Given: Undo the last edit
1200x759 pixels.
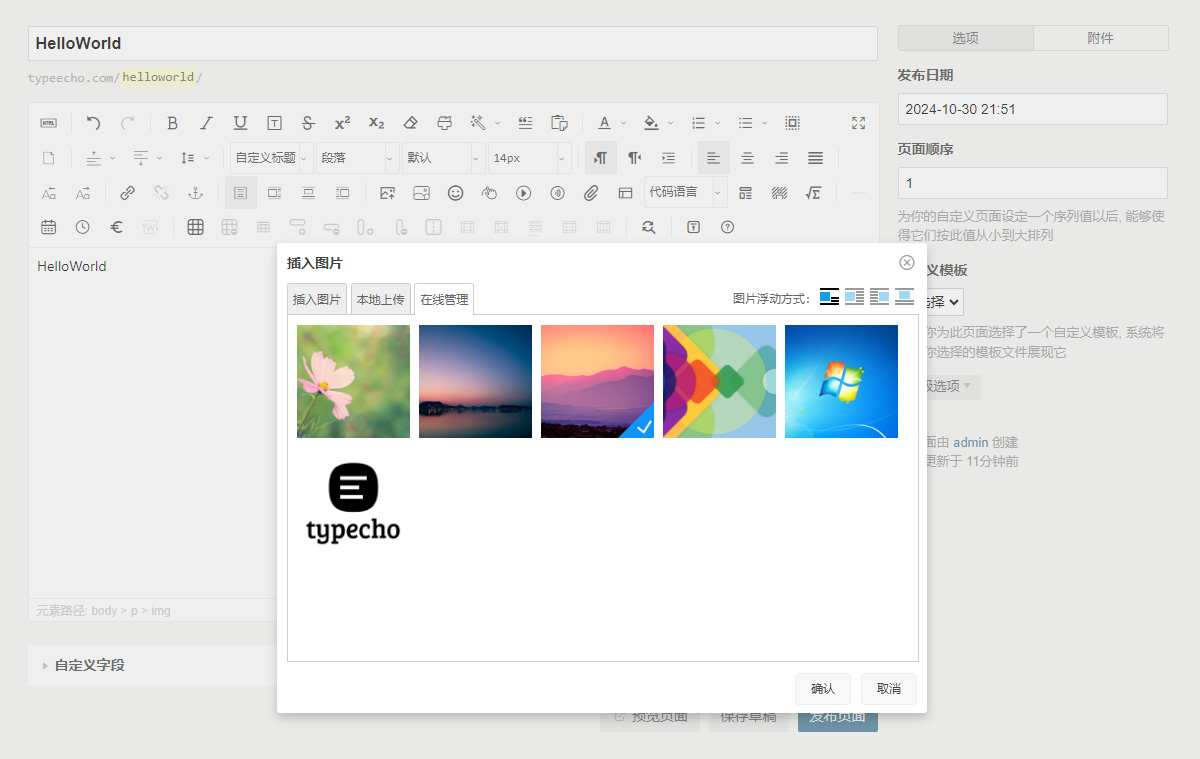Looking at the screenshot, I should click(93, 123).
